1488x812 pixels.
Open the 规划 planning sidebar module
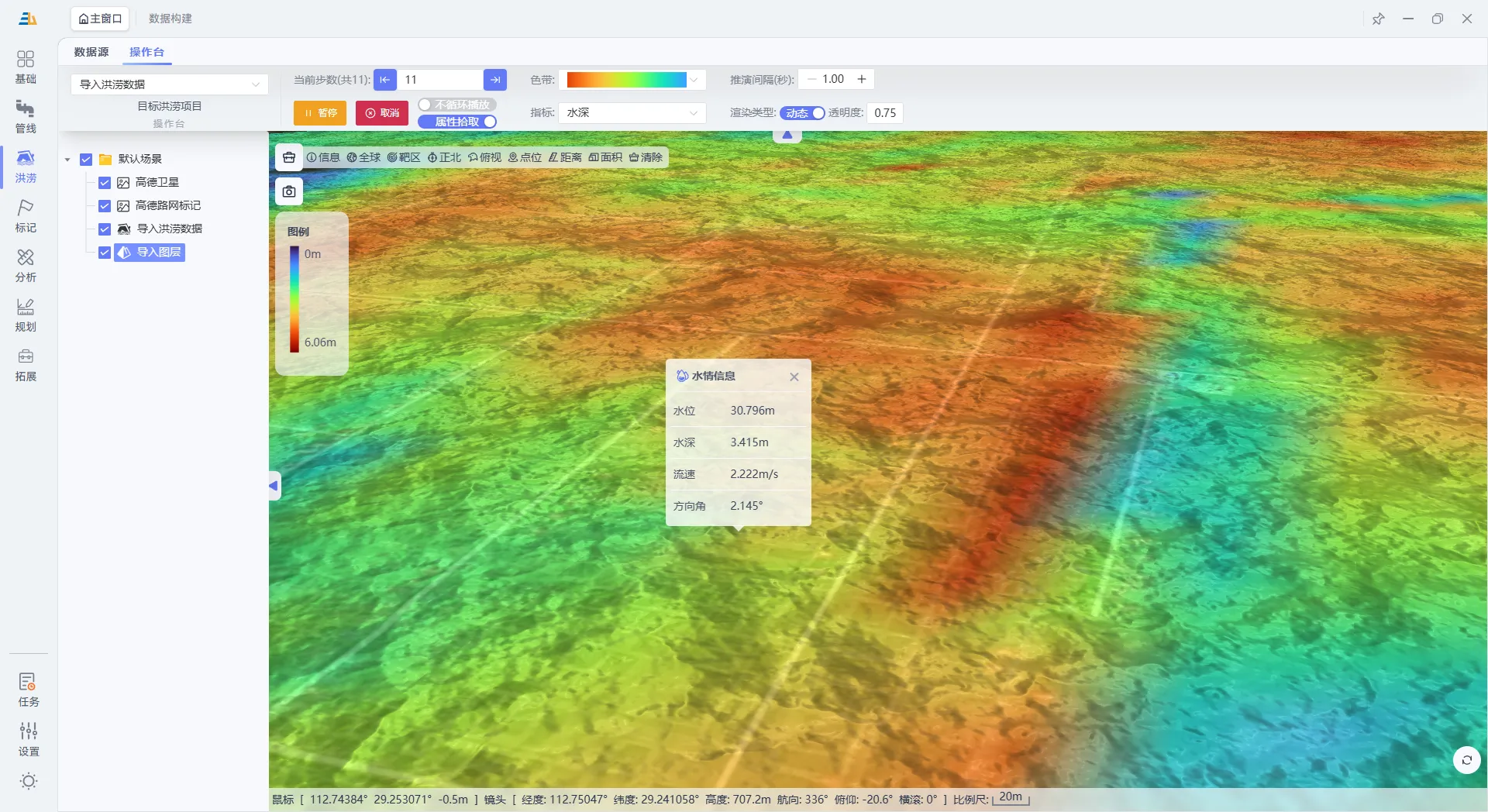[26, 315]
